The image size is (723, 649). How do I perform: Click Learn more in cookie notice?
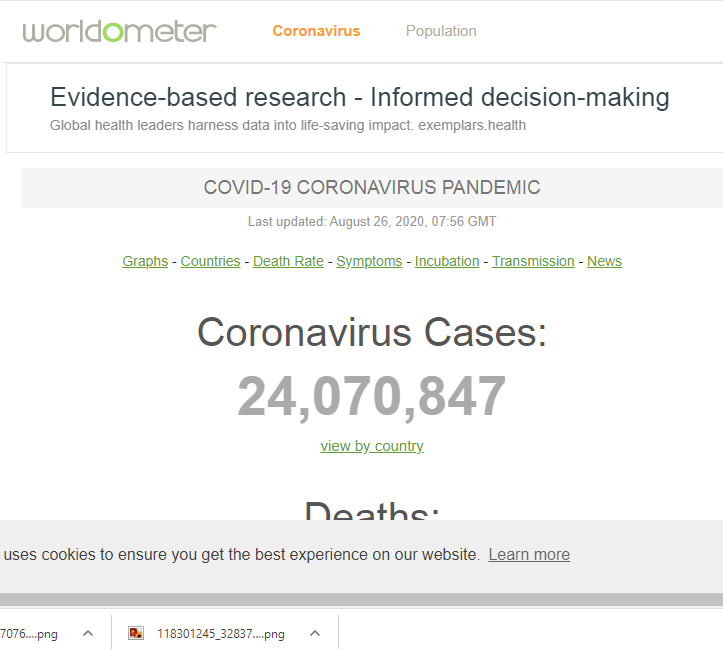[529, 554]
